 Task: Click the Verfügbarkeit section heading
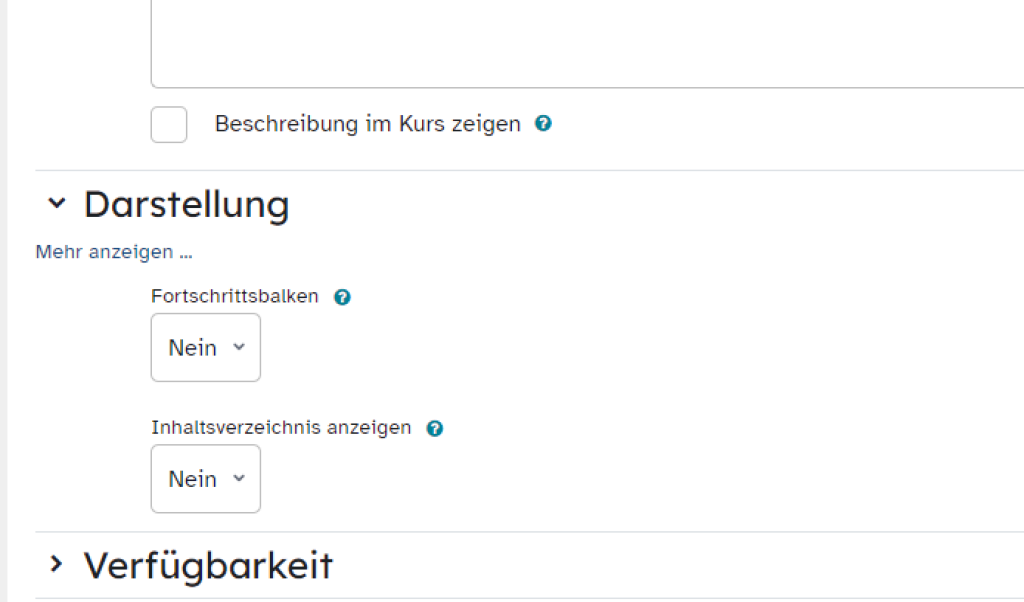pyautogui.click(x=208, y=566)
